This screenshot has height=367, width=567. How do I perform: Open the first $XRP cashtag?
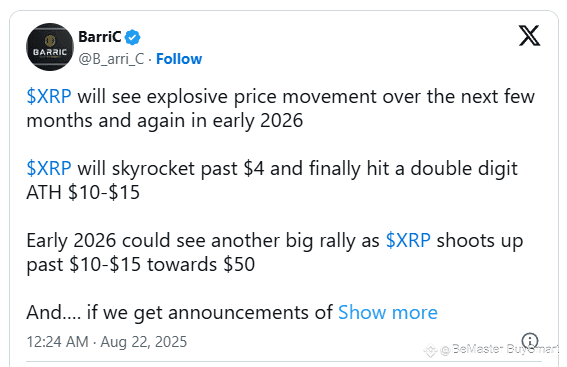(49, 97)
